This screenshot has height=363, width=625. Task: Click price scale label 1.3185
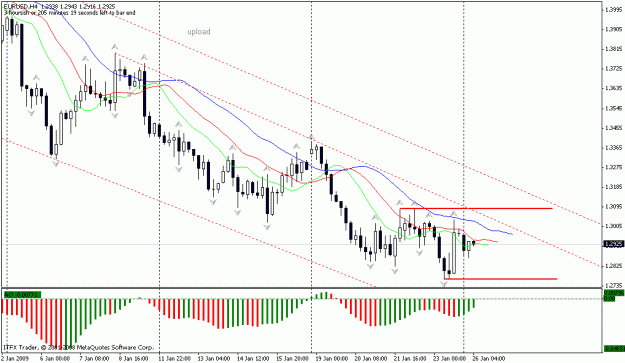tap(614, 187)
